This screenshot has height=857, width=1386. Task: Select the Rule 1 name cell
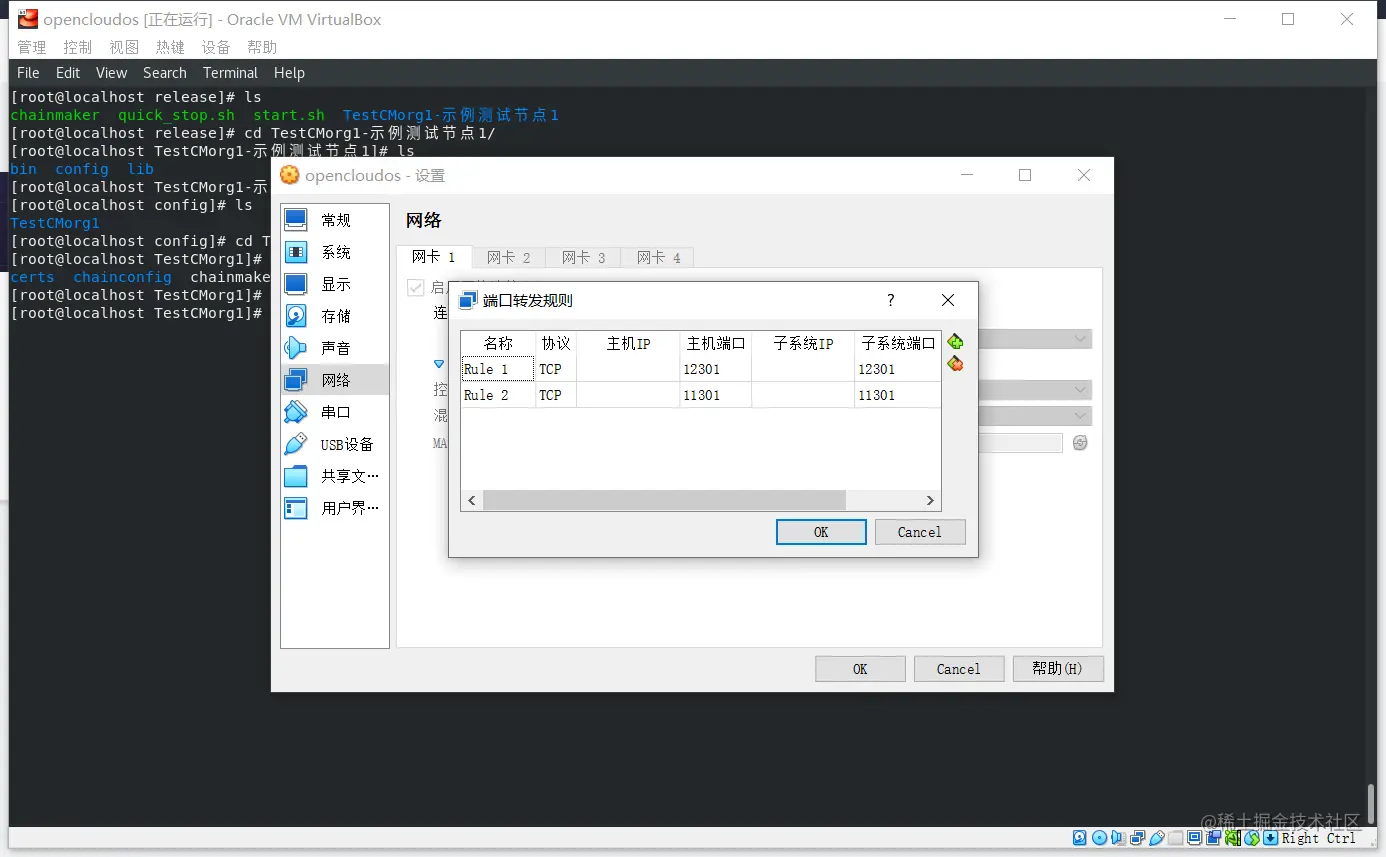click(498, 369)
